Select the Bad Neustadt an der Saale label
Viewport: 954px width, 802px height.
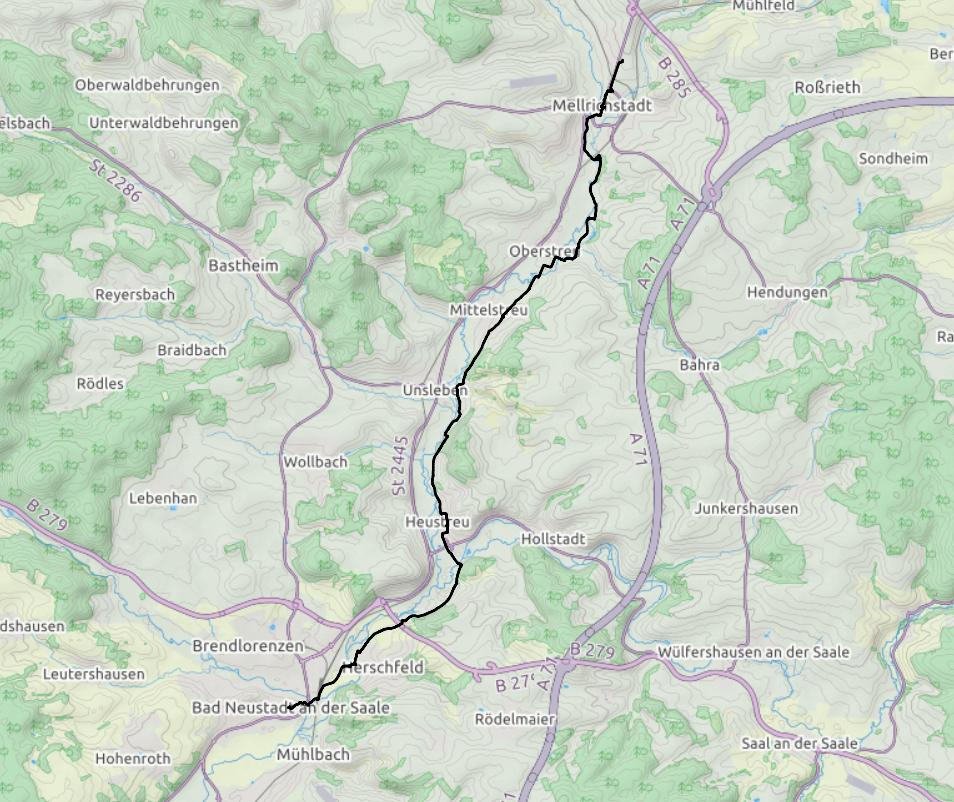pos(291,708)
